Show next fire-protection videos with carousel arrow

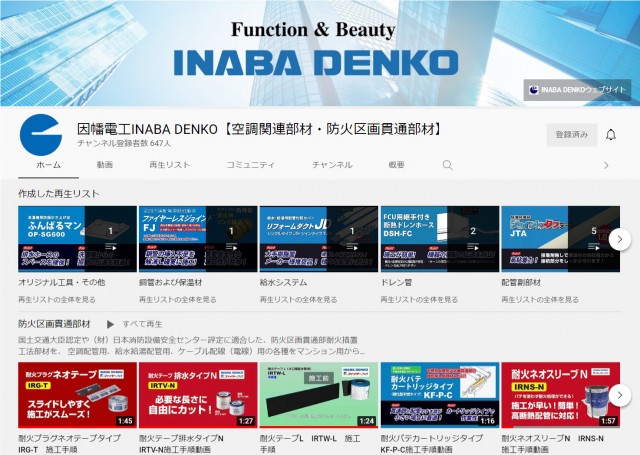[x=620, y=395]
